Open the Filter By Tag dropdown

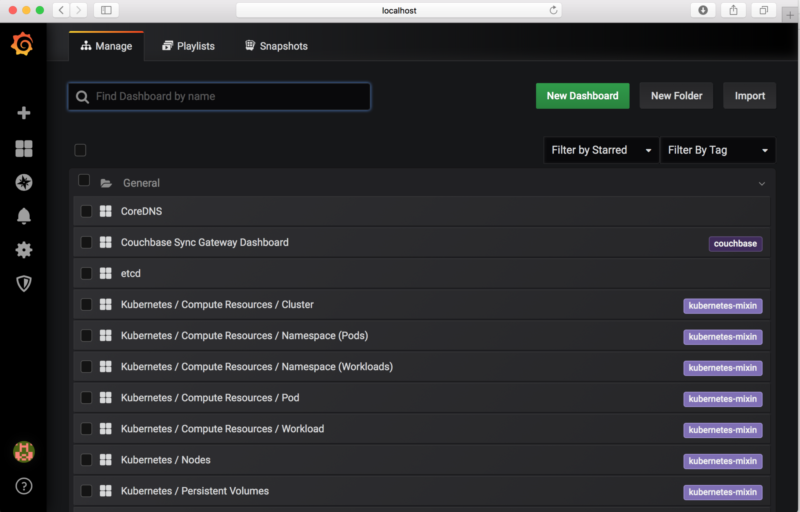pos(717,150)
